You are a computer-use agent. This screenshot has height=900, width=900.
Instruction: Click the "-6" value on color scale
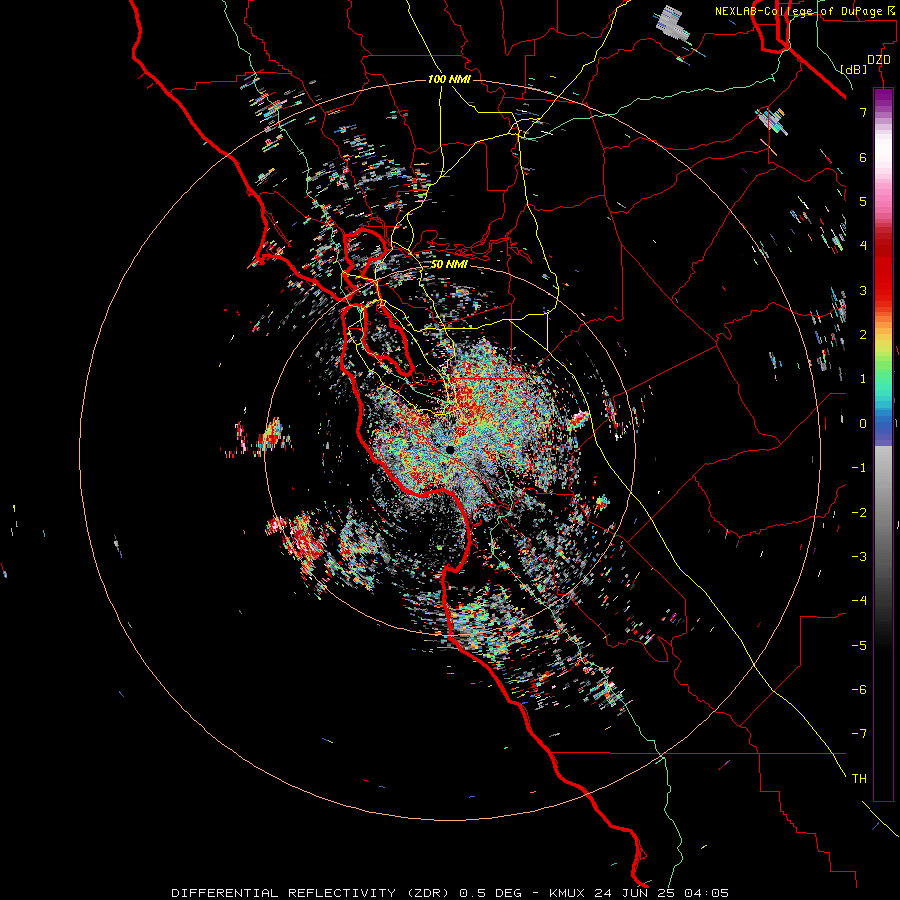click(x=859, y=690)
